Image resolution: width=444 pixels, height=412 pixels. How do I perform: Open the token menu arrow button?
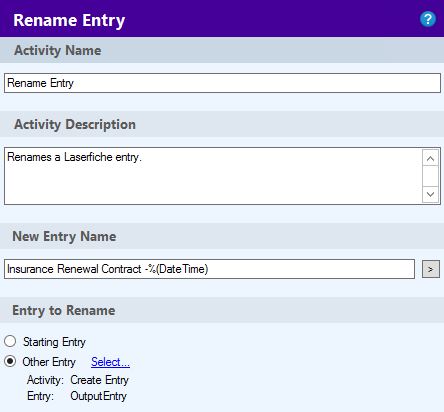(431, 269)
